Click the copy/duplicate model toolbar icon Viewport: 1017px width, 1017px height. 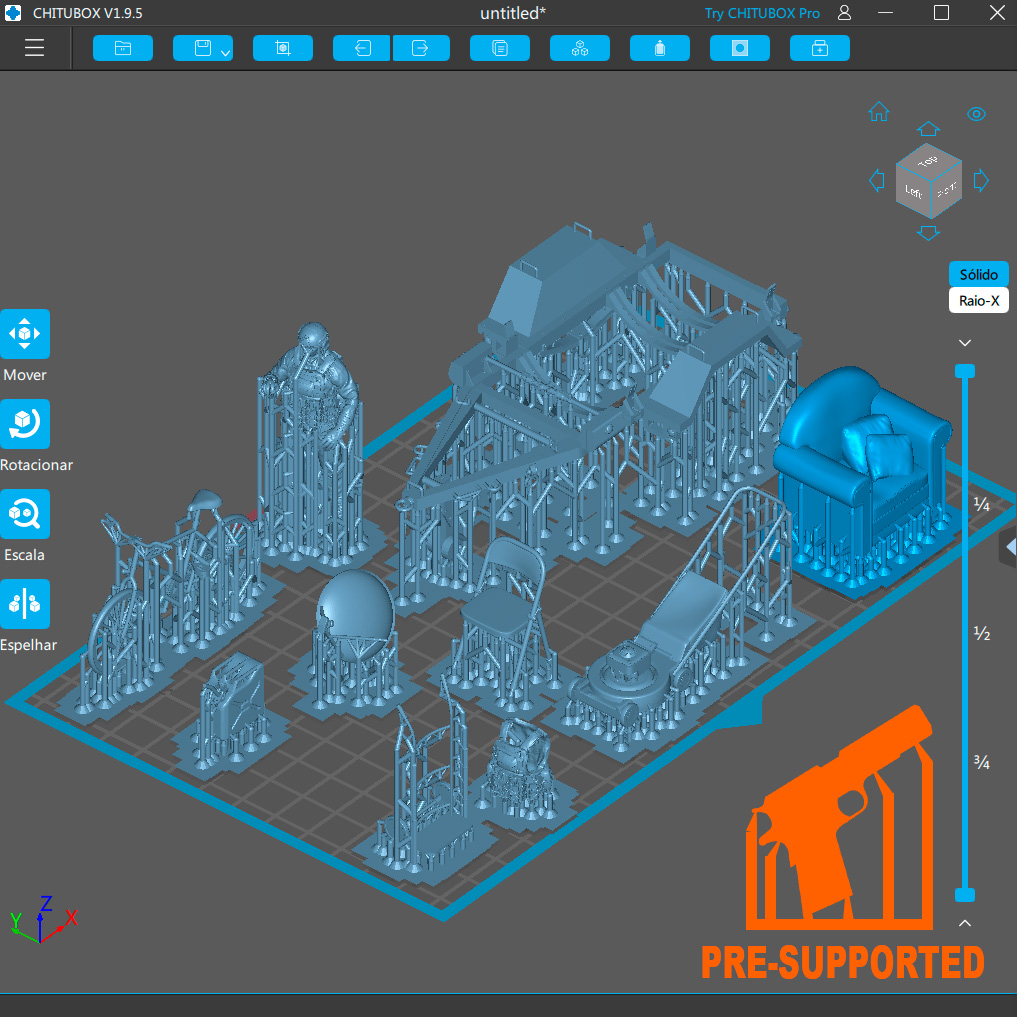[499, 48]
